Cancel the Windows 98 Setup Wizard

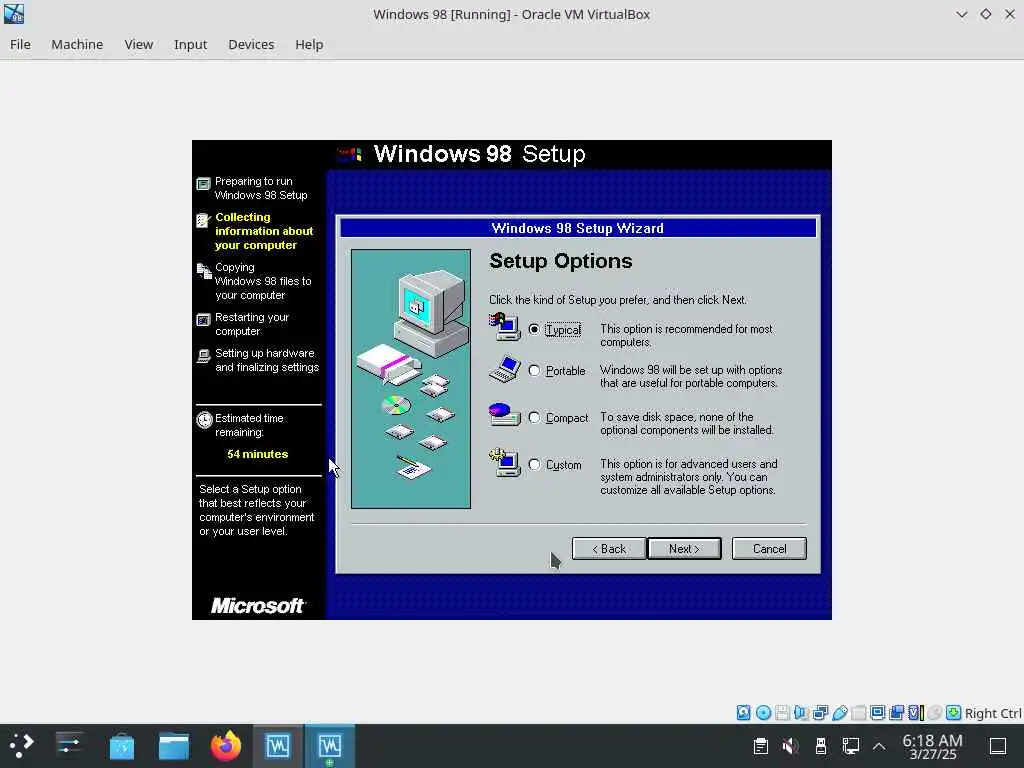[769, 549]
